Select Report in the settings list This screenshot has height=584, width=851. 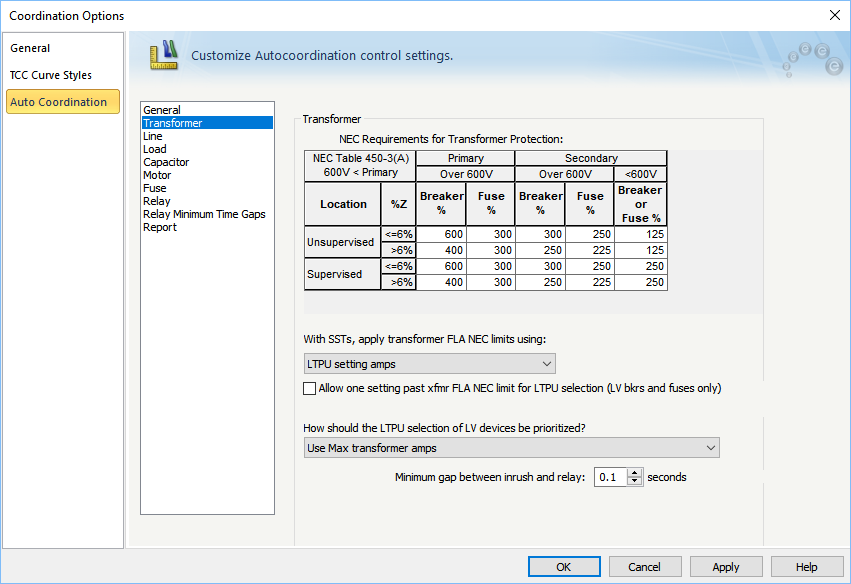click(x=159, y=227)
